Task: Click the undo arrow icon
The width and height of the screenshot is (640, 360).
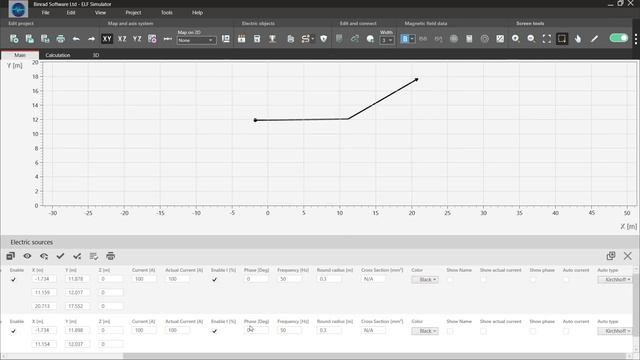Action: pos(76,39)
